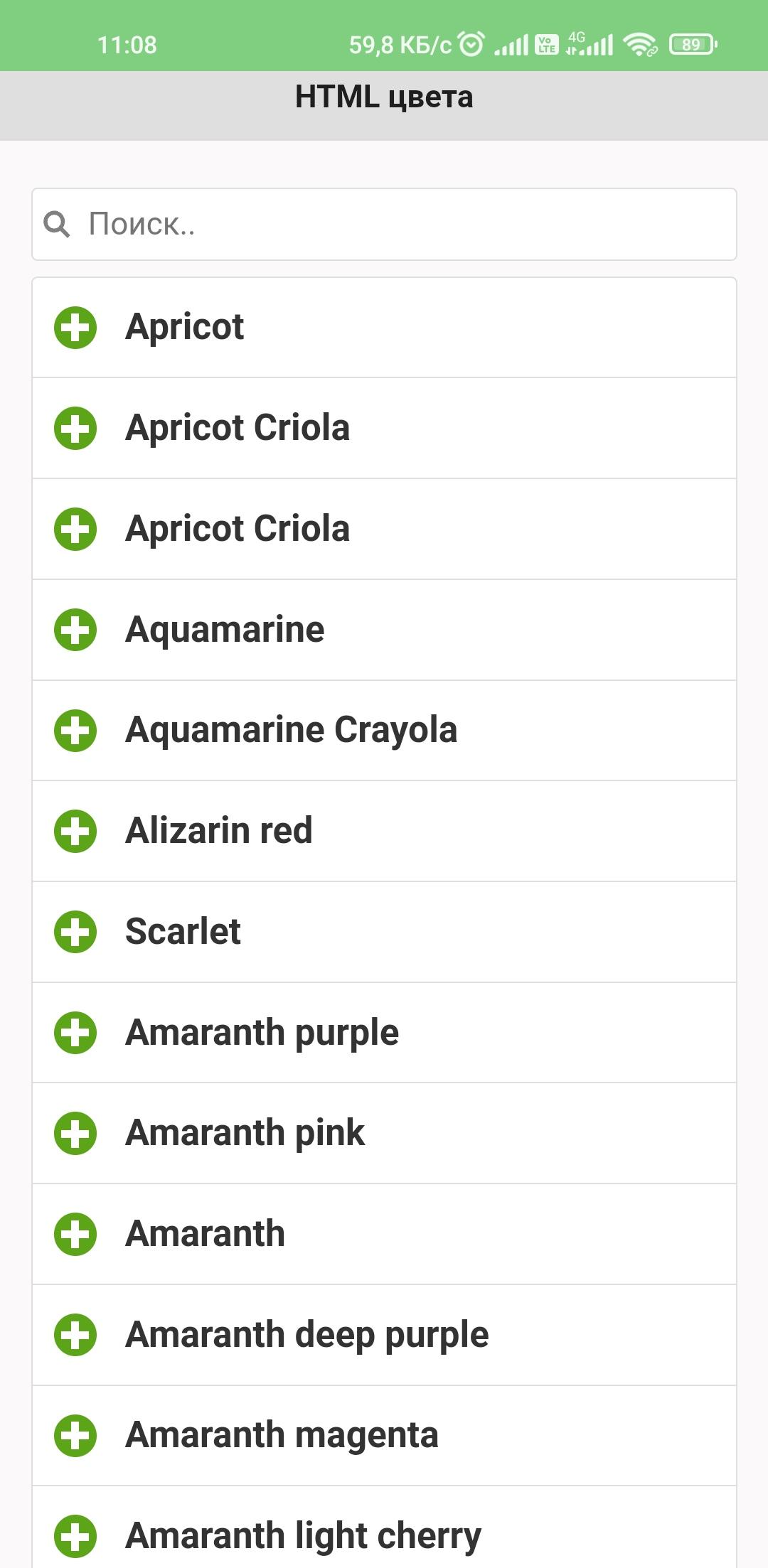Tap the plus icon for Amaranth pink
Screen dimensions: 768x1568
tap(75, 1133)
